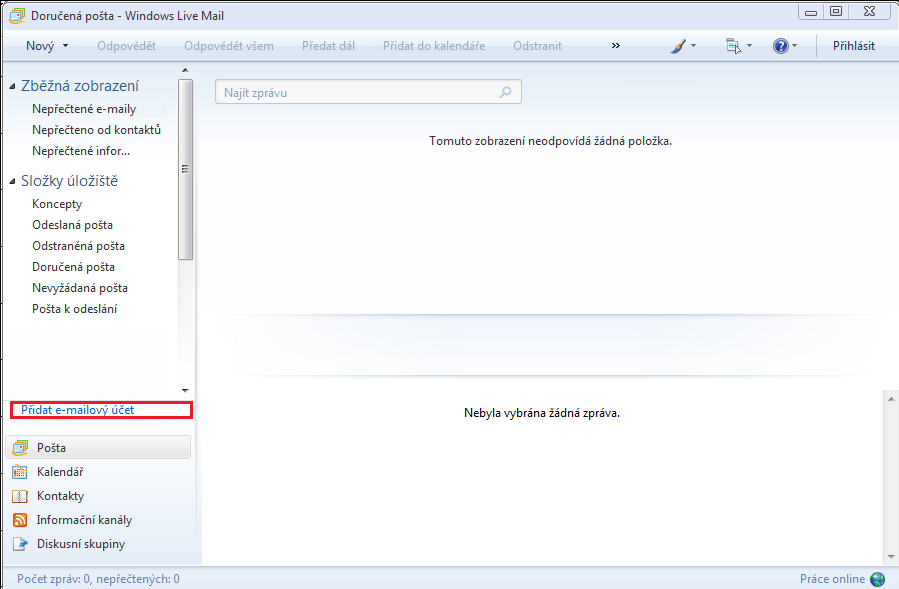Click the Práce online status text

coord(832,579)
